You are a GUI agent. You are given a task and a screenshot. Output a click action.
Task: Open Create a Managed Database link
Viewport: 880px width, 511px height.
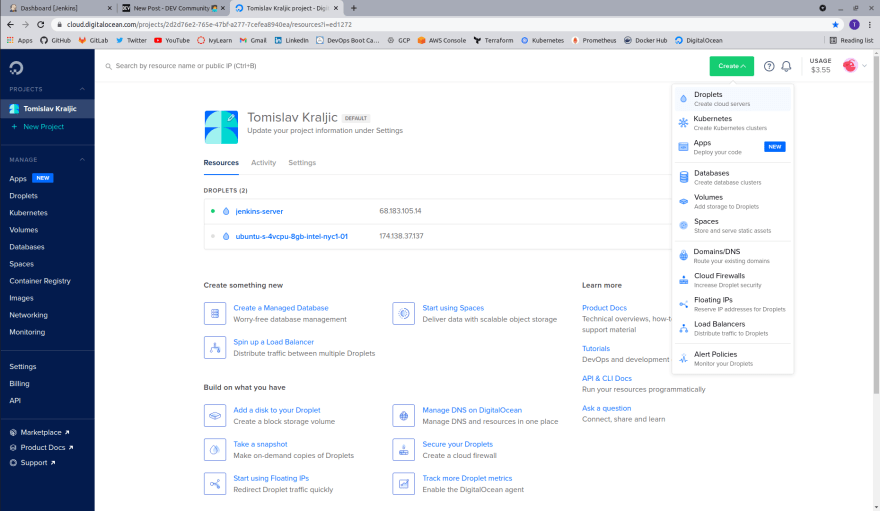tap(281, 308)
